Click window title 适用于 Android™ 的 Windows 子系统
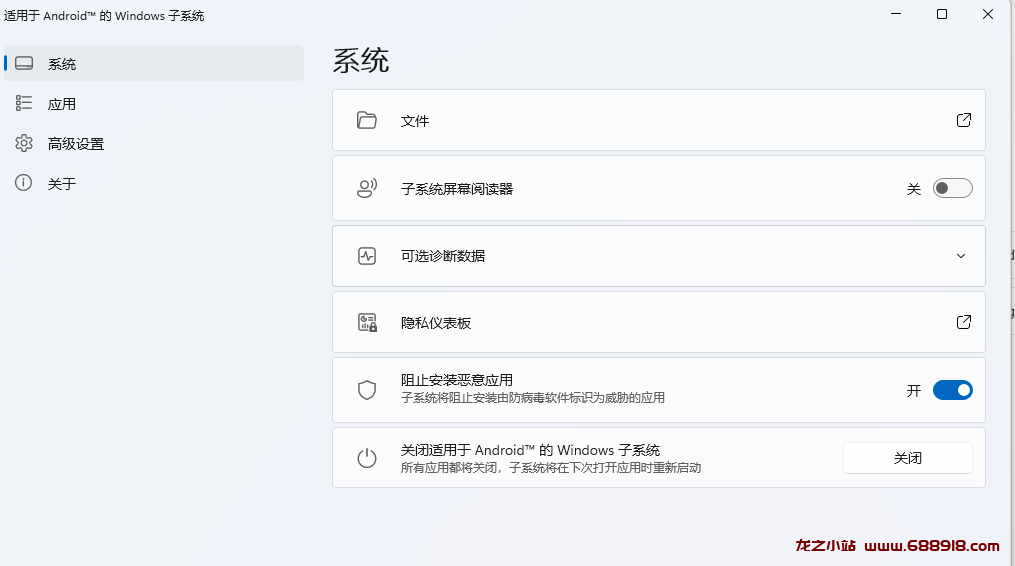The height and width of the screenshot is (566, 1015). pyautogui.click(x=104, y=16)
